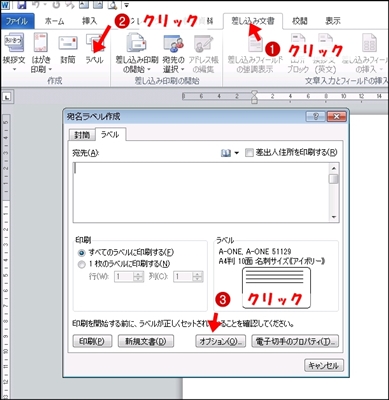Click the Save icon in quick access toolbar
The width and height of the screenshot is (389, 400).
[22, 5]
